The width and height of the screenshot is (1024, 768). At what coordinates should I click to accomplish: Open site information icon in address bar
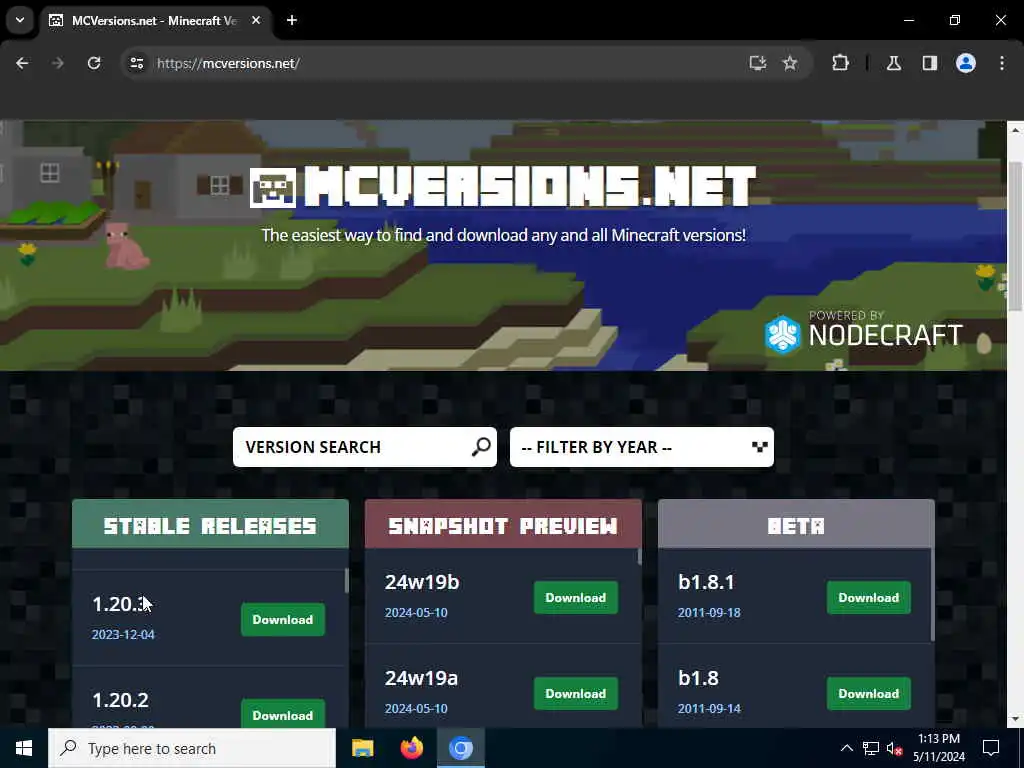pyautogui.click(x=136, y=63)
